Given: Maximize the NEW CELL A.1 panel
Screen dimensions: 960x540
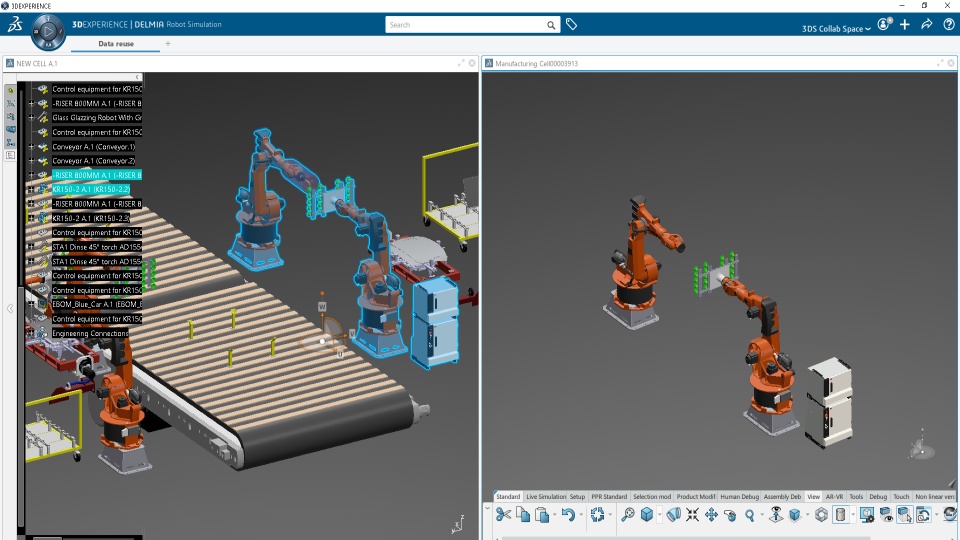Looking at the screenshot, I should (461, 63).
